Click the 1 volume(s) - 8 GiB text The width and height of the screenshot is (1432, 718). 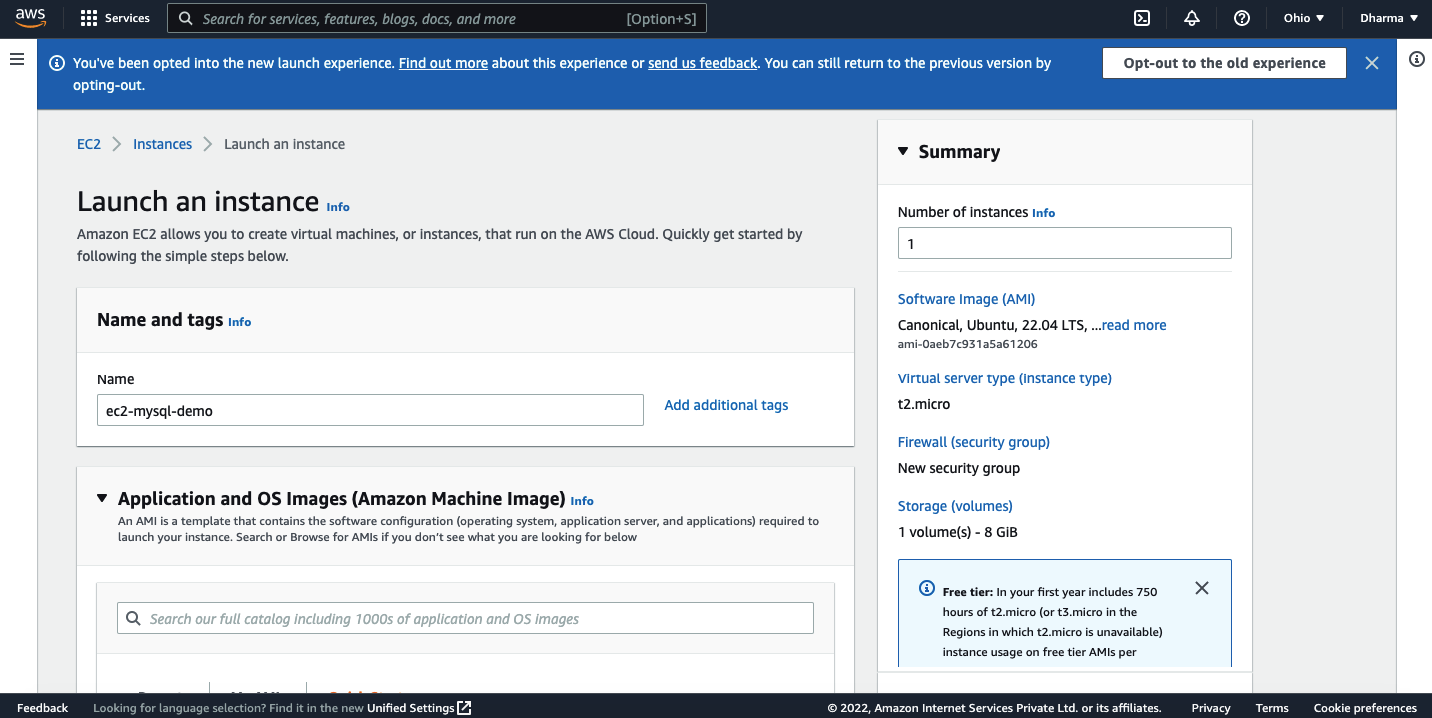958,532
